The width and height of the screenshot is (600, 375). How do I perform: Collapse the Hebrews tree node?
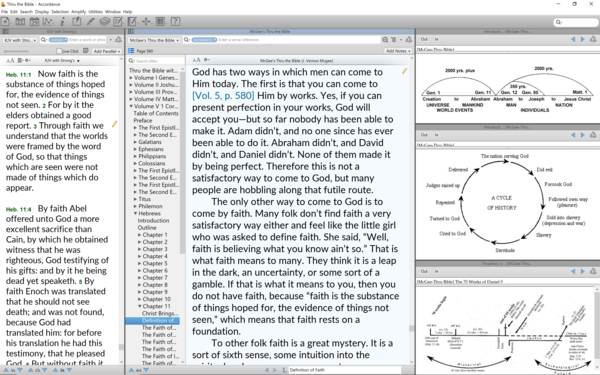(x=135, y=213)
